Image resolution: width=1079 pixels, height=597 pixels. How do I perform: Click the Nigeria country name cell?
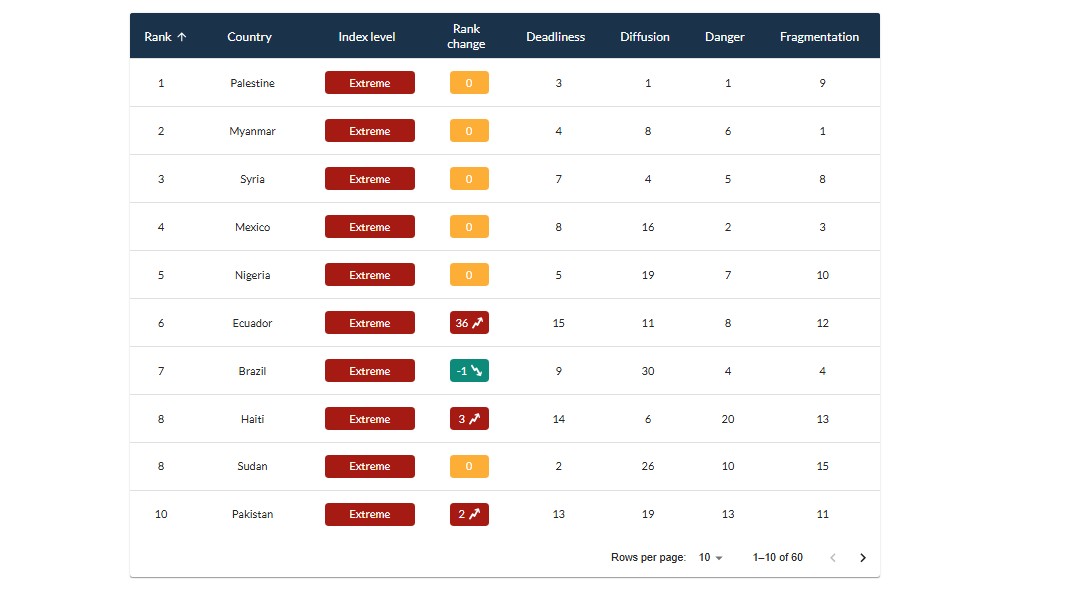(252, 275)
